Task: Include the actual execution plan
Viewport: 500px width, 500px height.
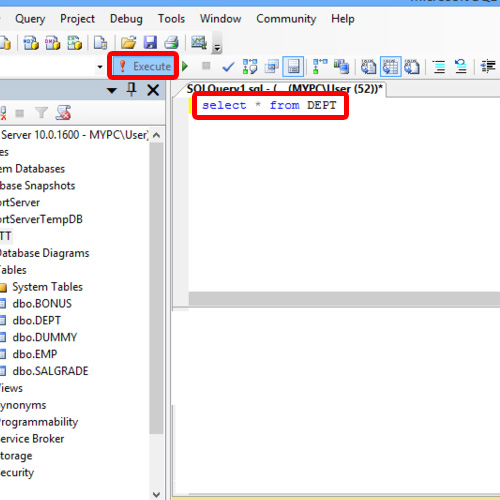Action: coord(320,66)
